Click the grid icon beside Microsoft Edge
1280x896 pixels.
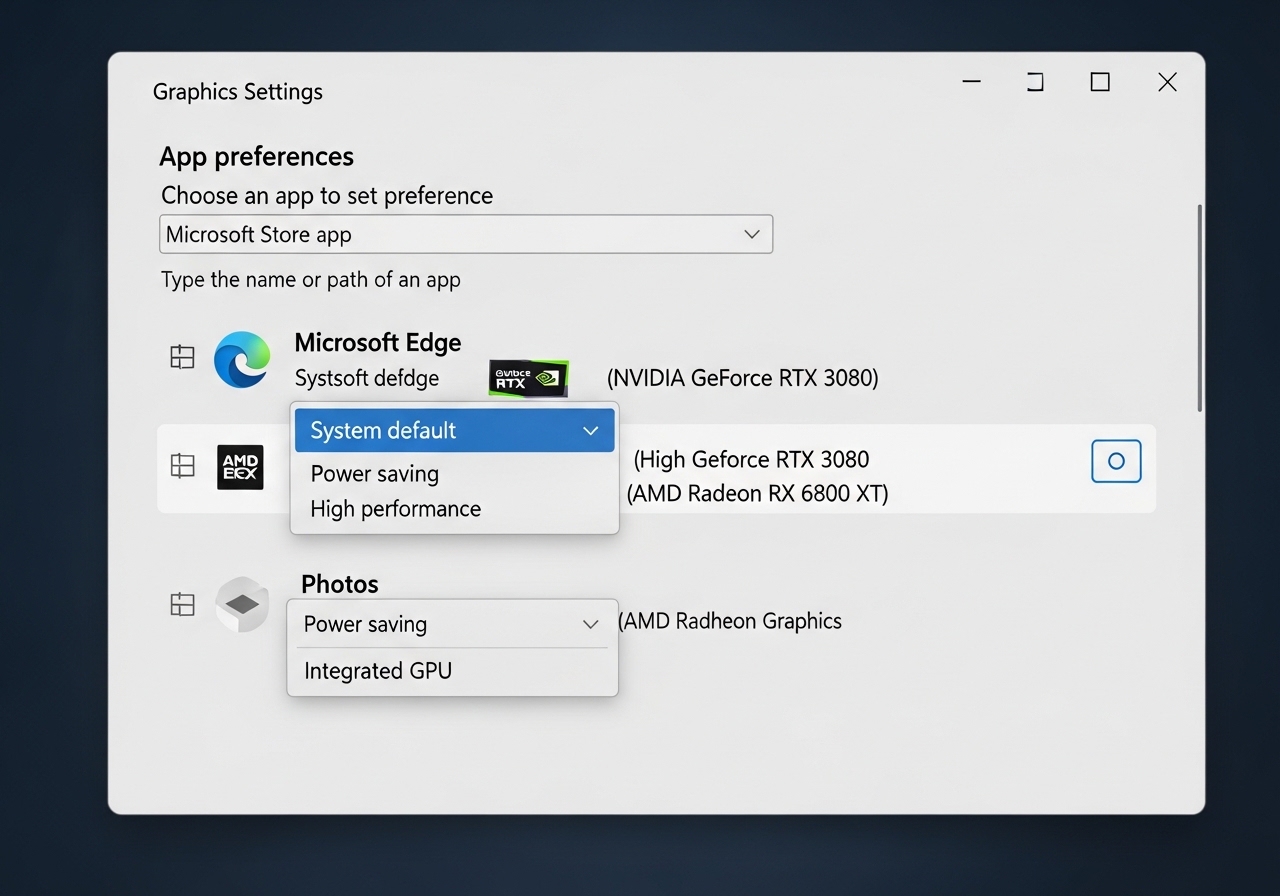click(182, 357)
